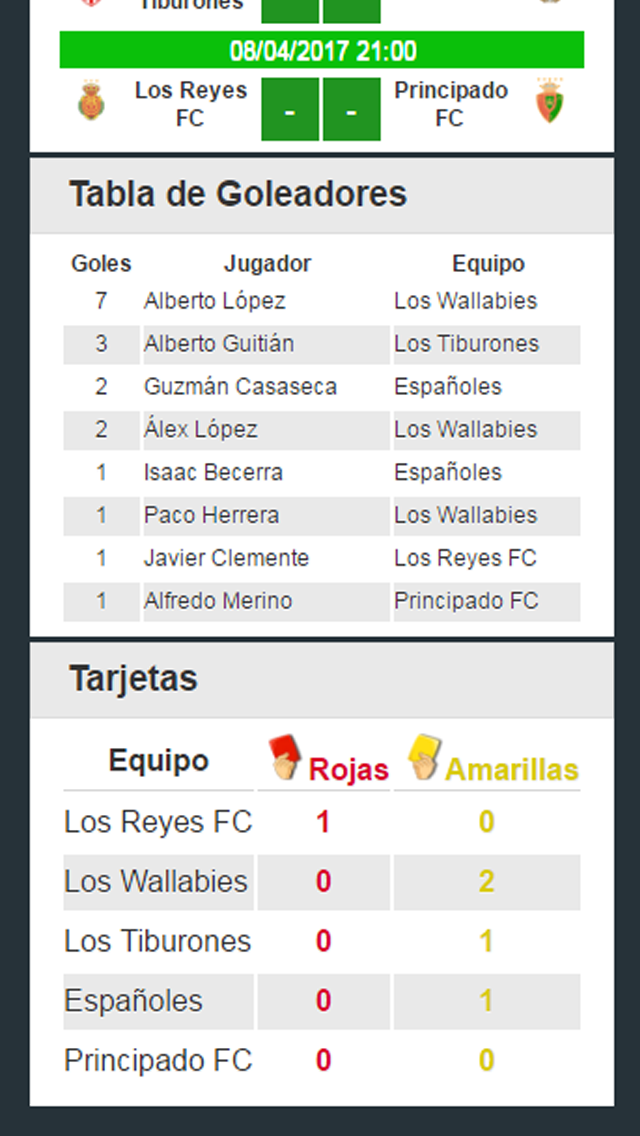Image resolution: width=640 pixels, height=1136 pixels.
Task: Click the Principado FC crest icon
Action: coord(550,102)
